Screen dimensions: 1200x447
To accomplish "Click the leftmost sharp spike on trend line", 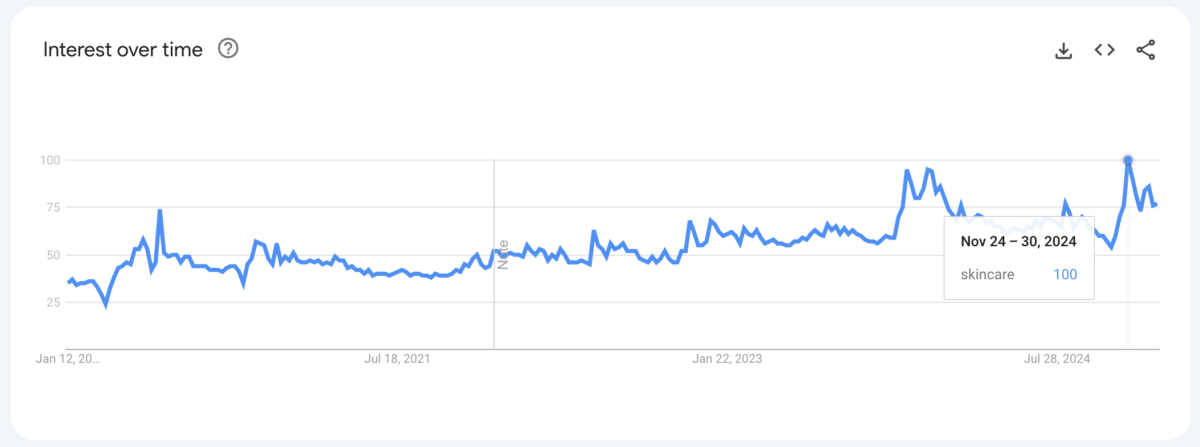I will pos(160,211).
